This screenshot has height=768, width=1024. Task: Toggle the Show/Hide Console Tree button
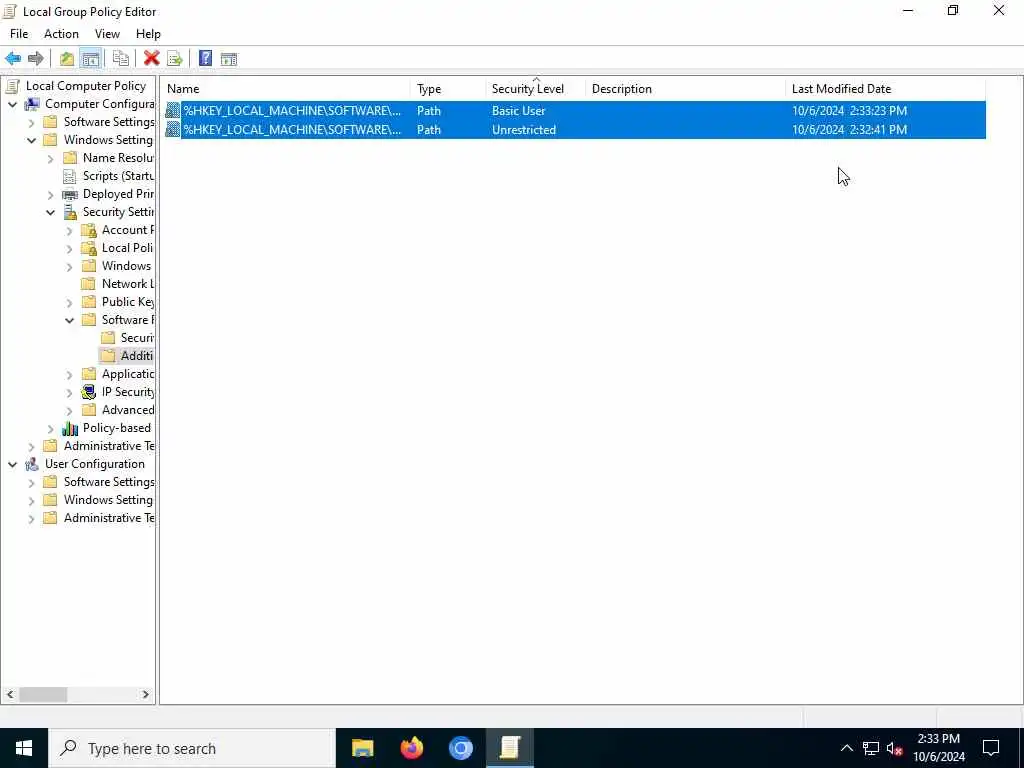pyautogui.click(x=90, y=59)
